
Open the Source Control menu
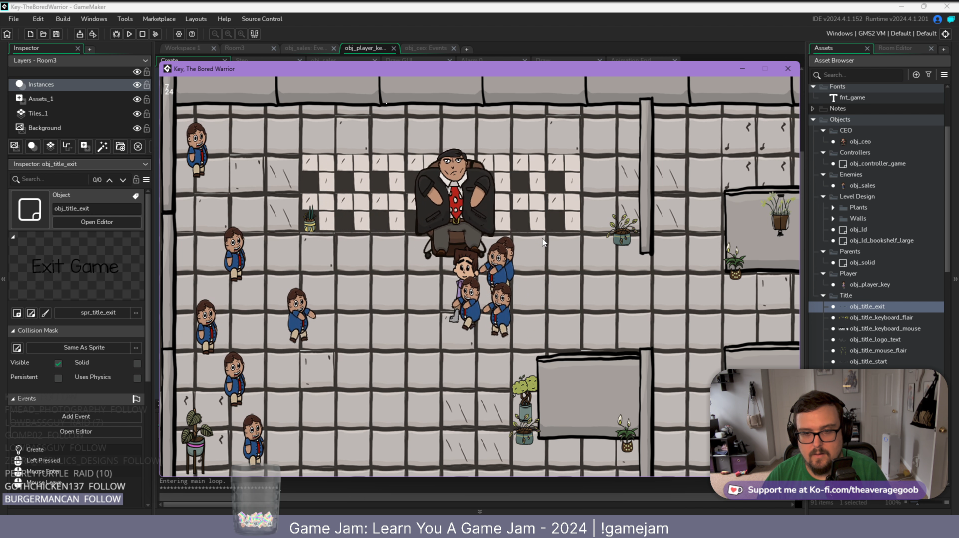(262, 19)
